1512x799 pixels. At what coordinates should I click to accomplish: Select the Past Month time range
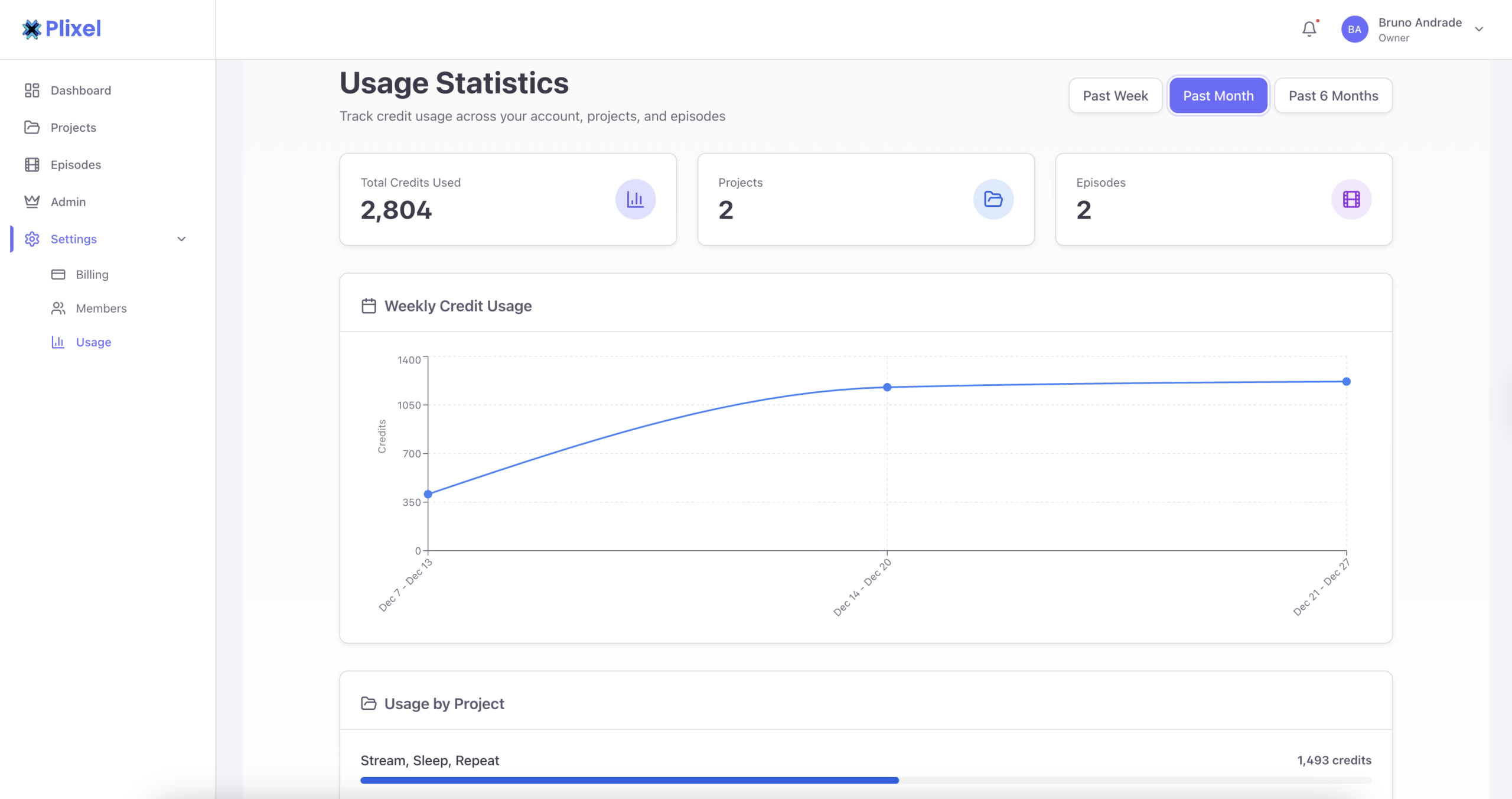point(1218,96)
